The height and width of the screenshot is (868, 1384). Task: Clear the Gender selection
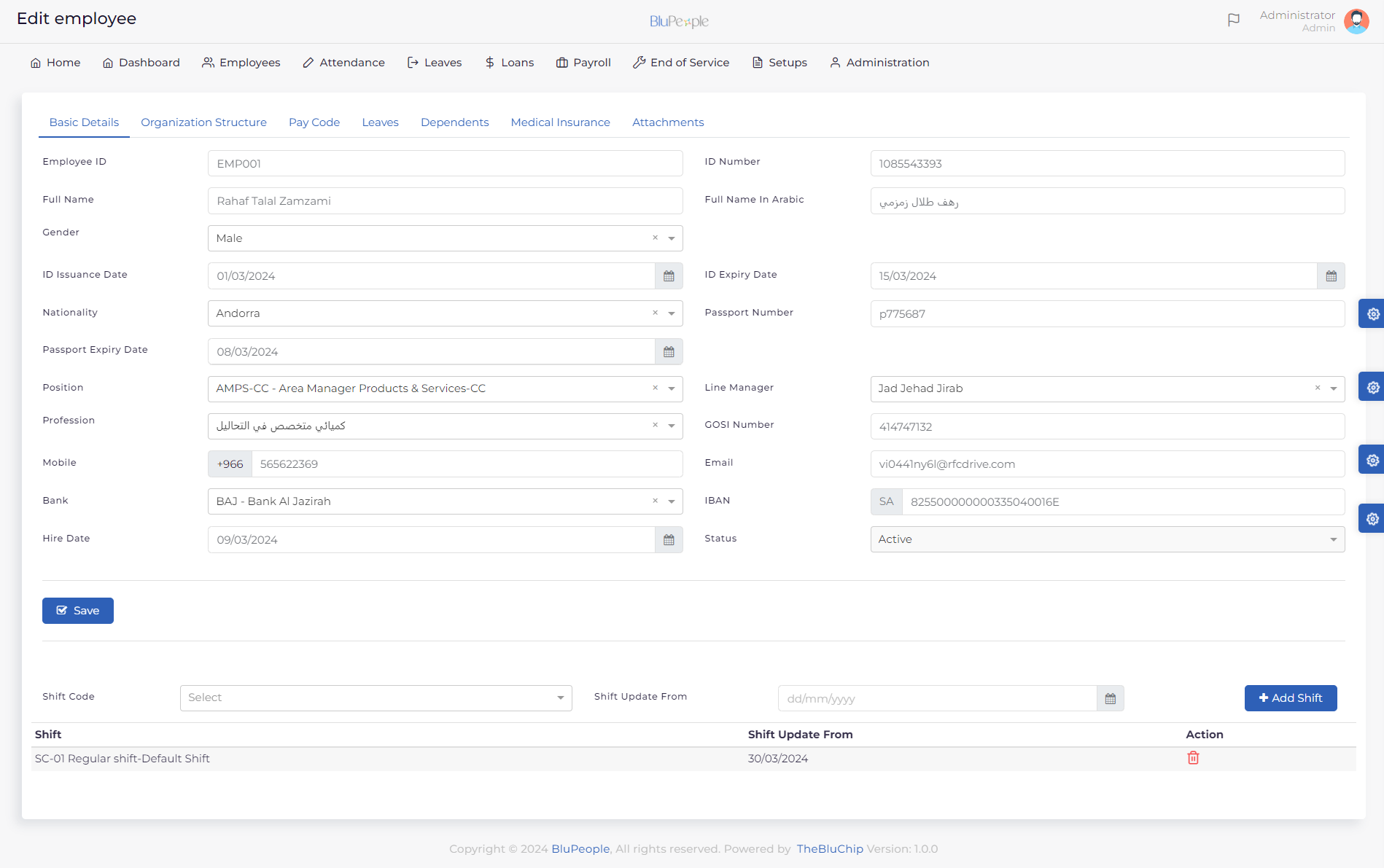[655, 238]
